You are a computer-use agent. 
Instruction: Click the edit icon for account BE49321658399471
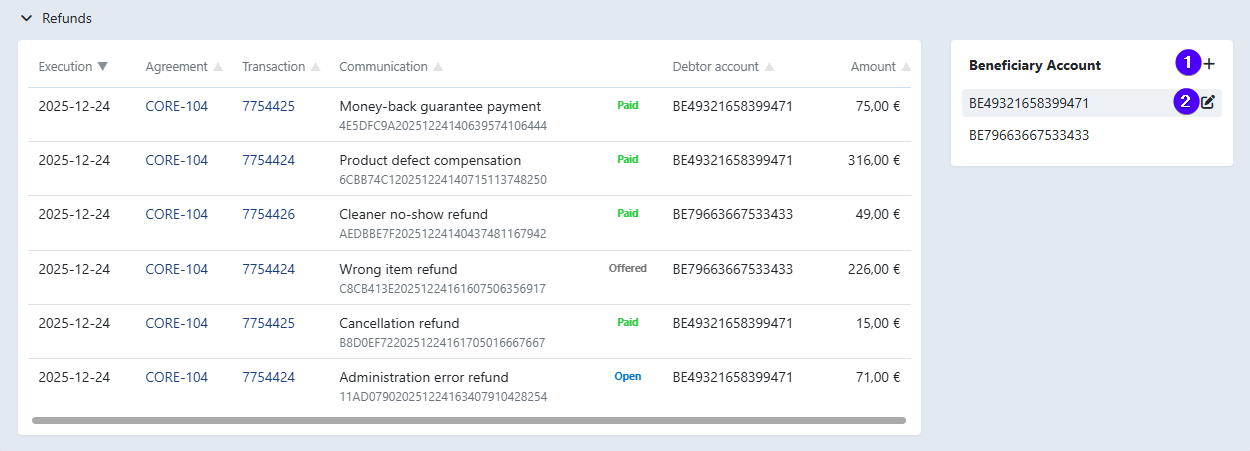click(x=1207, y=102)
